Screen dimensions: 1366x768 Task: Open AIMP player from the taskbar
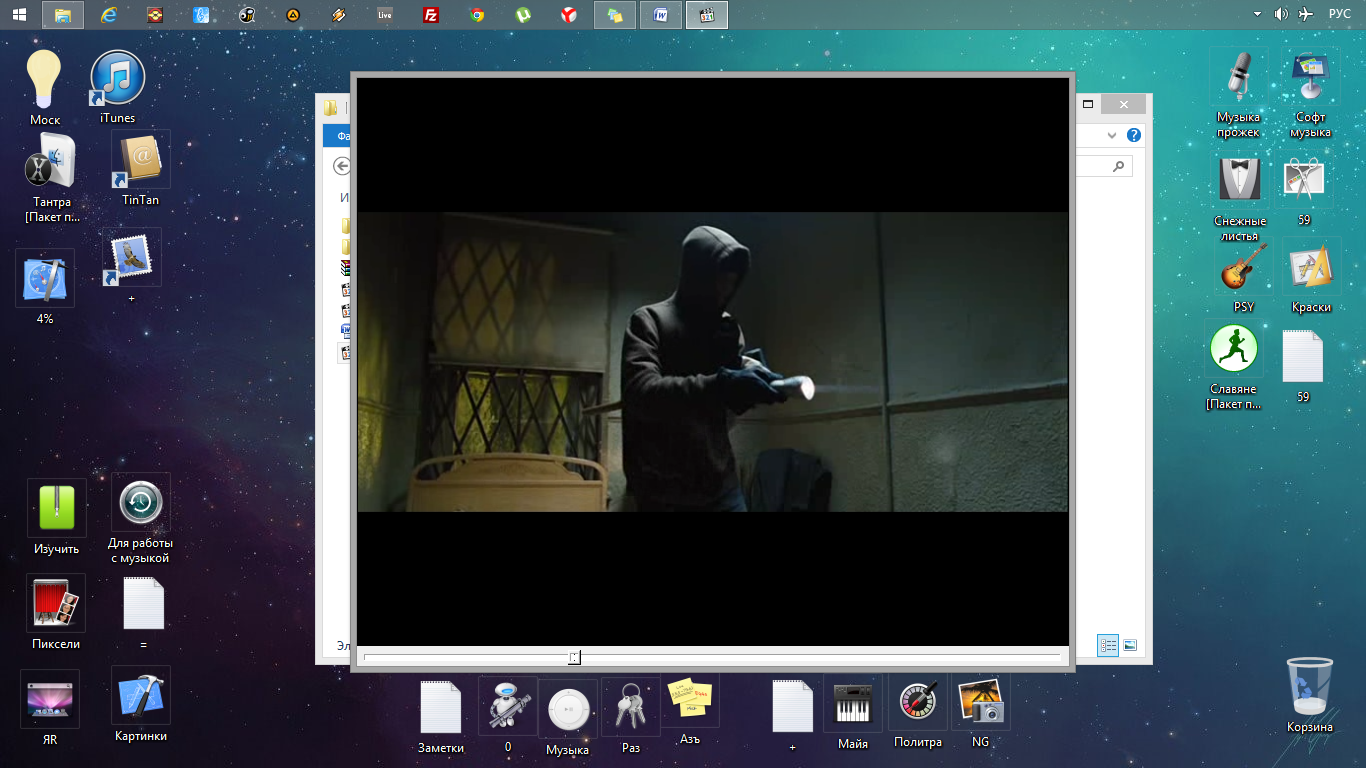click(293, 15)
